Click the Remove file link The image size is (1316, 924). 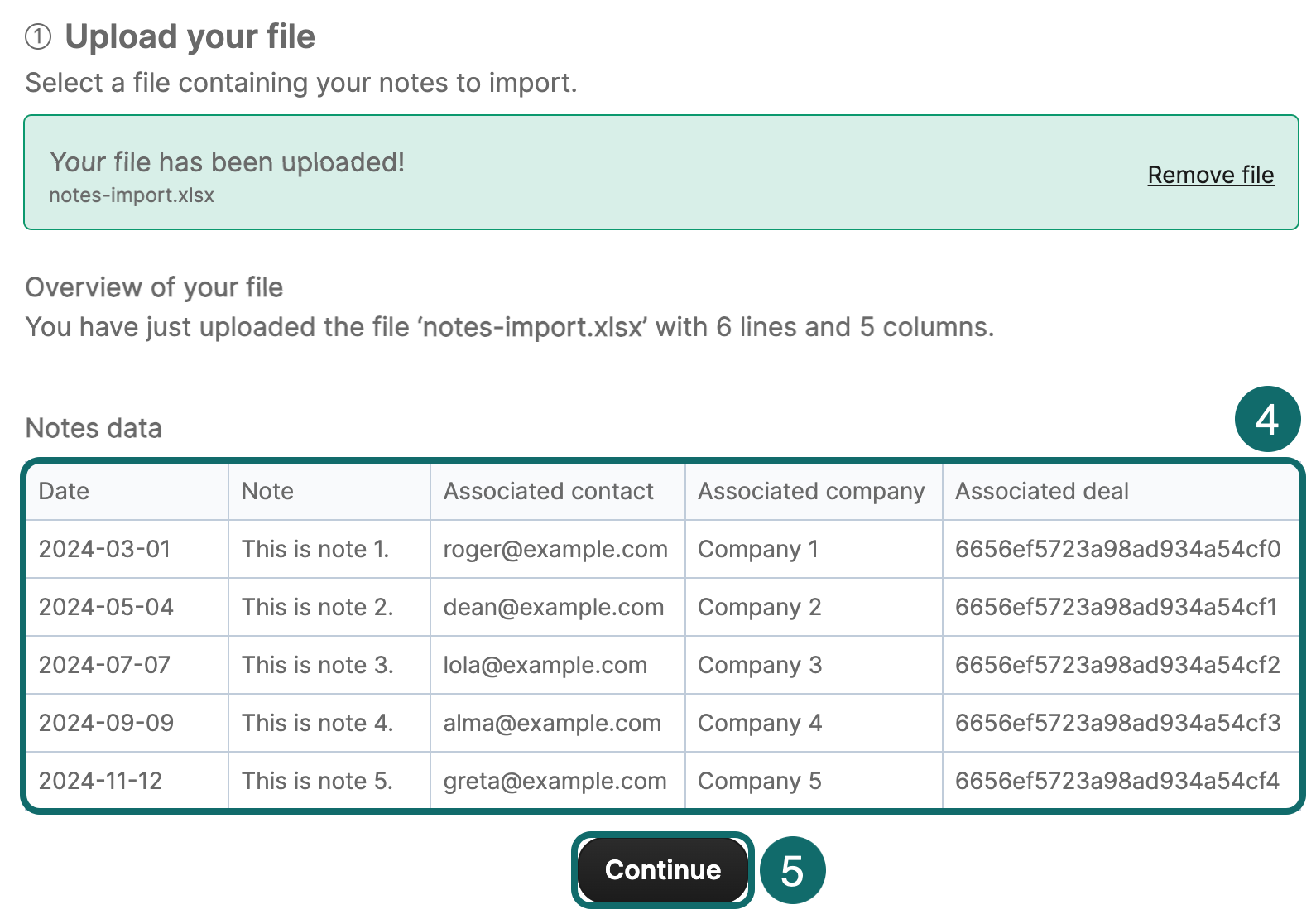1210,175
